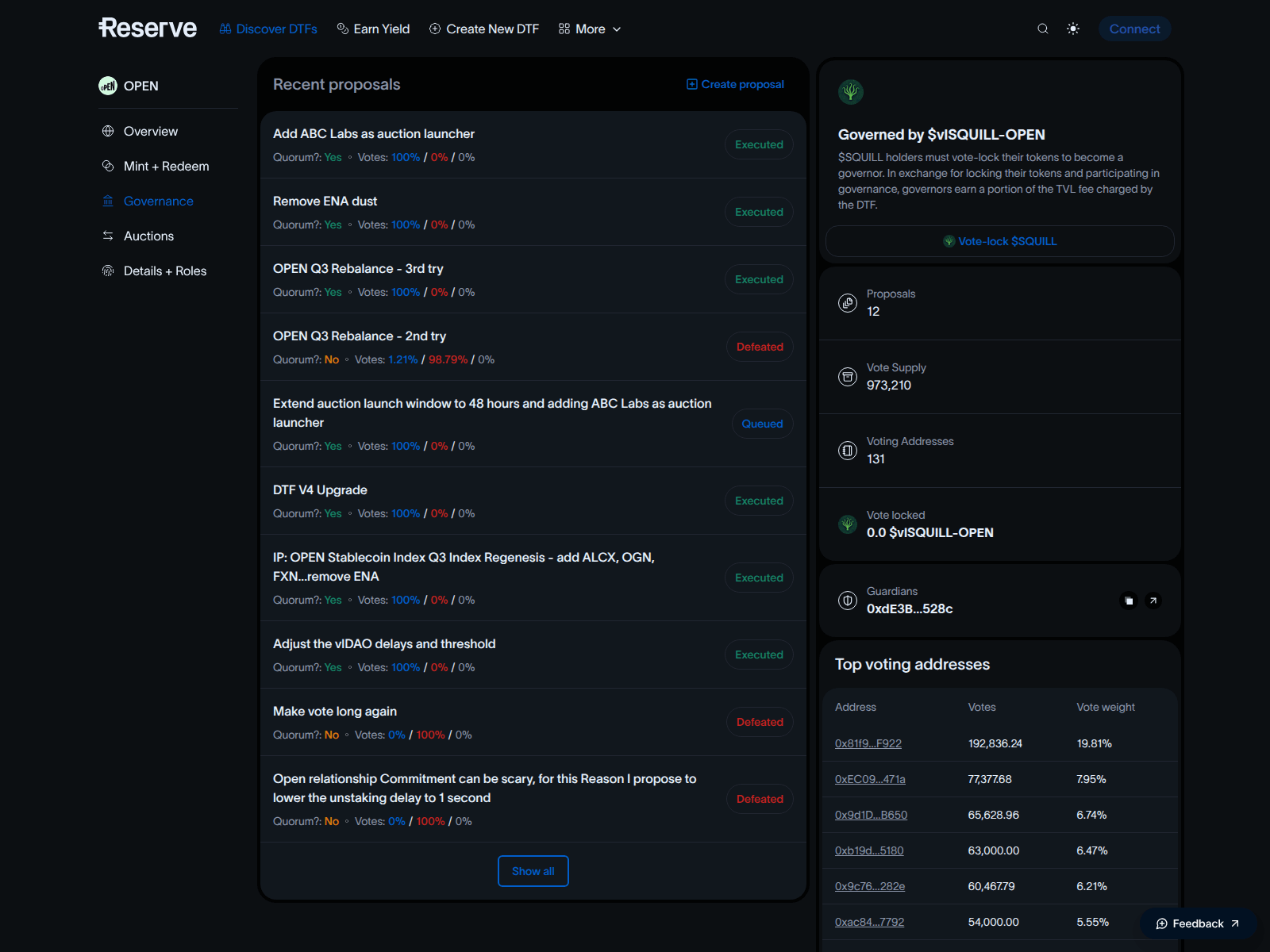This screenshot has width=1270, height=952.
Task: Click the 98.79% red vote percentage
Action: tap(448, 359)
